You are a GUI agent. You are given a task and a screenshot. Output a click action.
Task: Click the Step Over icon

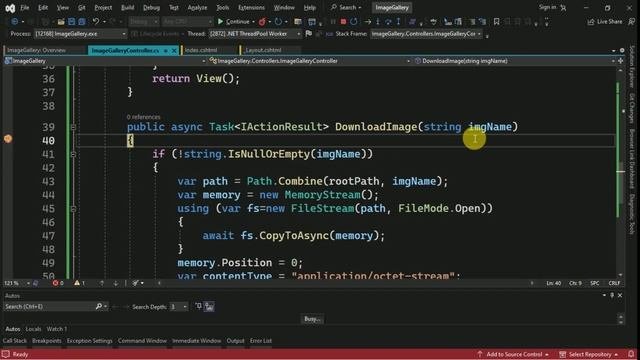pos(388,22)
